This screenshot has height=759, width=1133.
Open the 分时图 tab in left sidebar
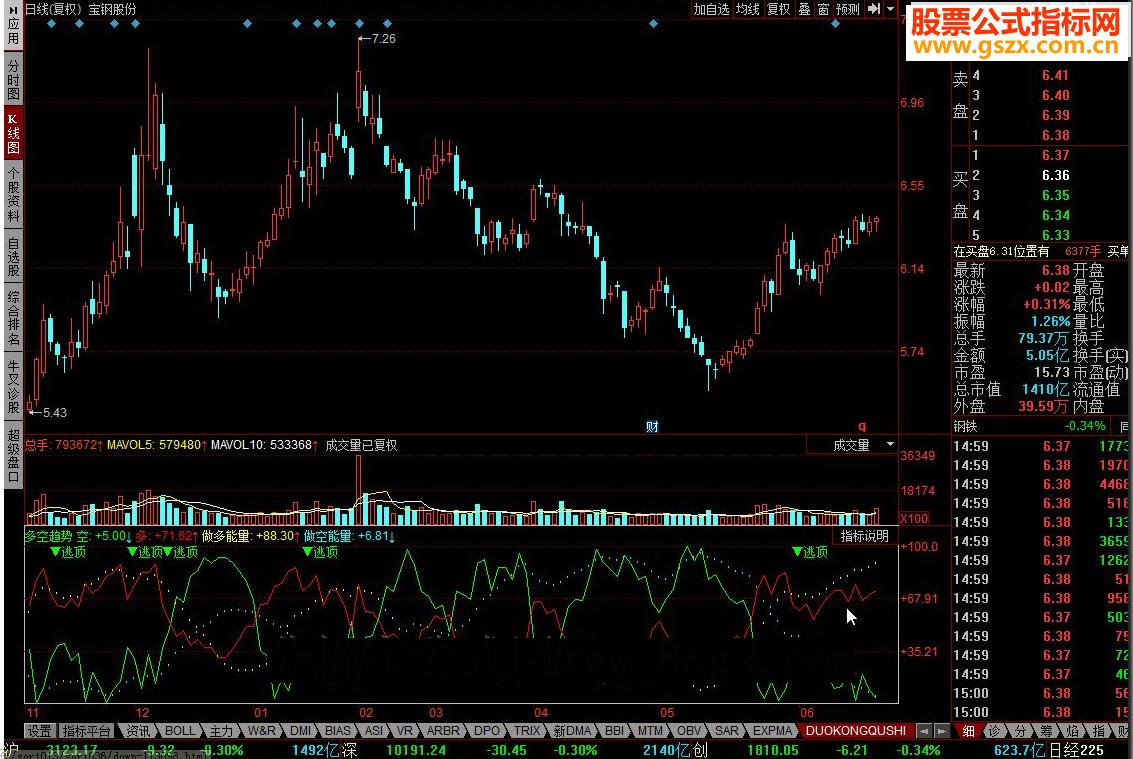click(13, 79)
